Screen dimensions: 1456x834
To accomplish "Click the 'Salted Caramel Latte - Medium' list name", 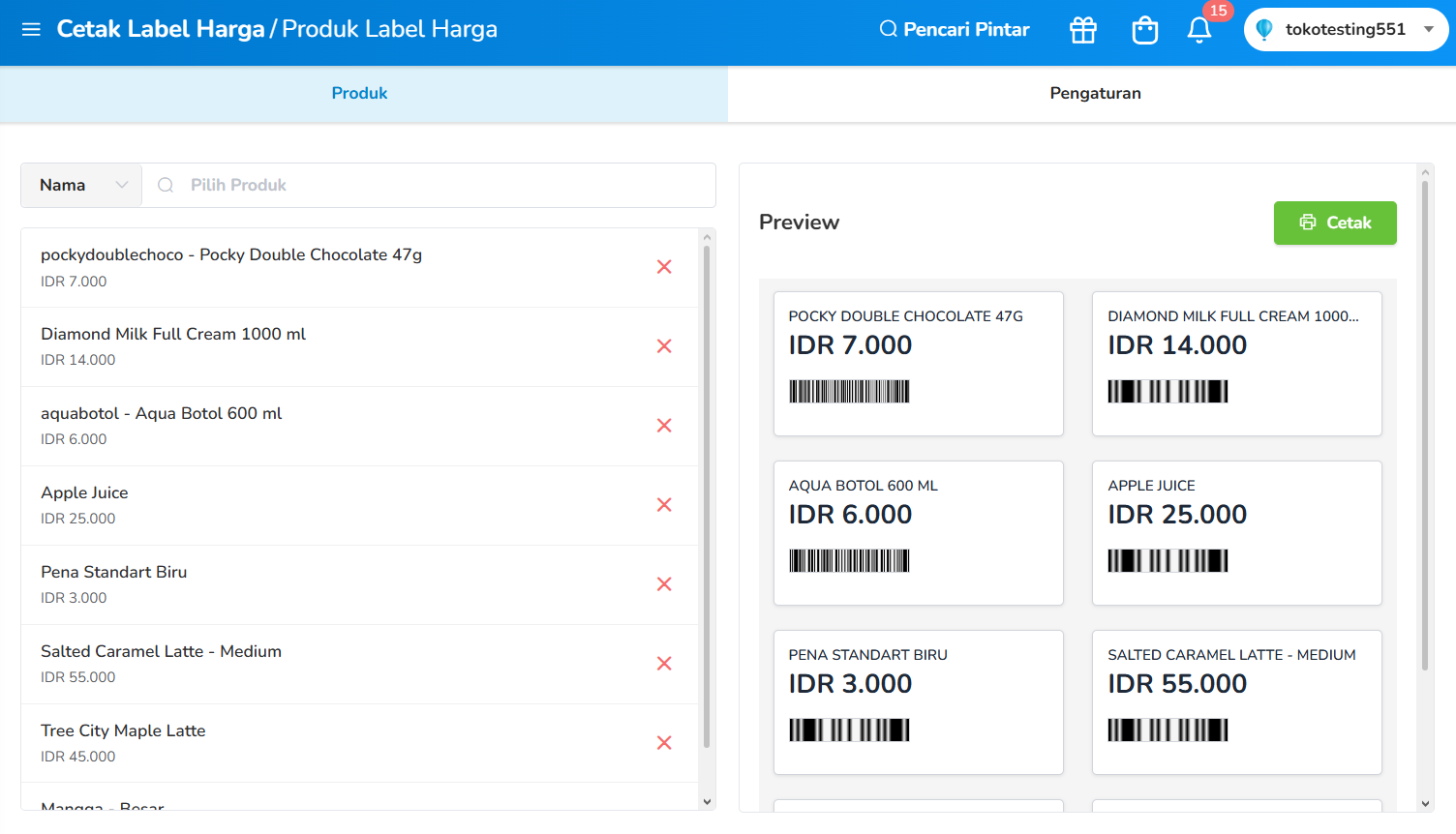I will click(x=162, y=651).
